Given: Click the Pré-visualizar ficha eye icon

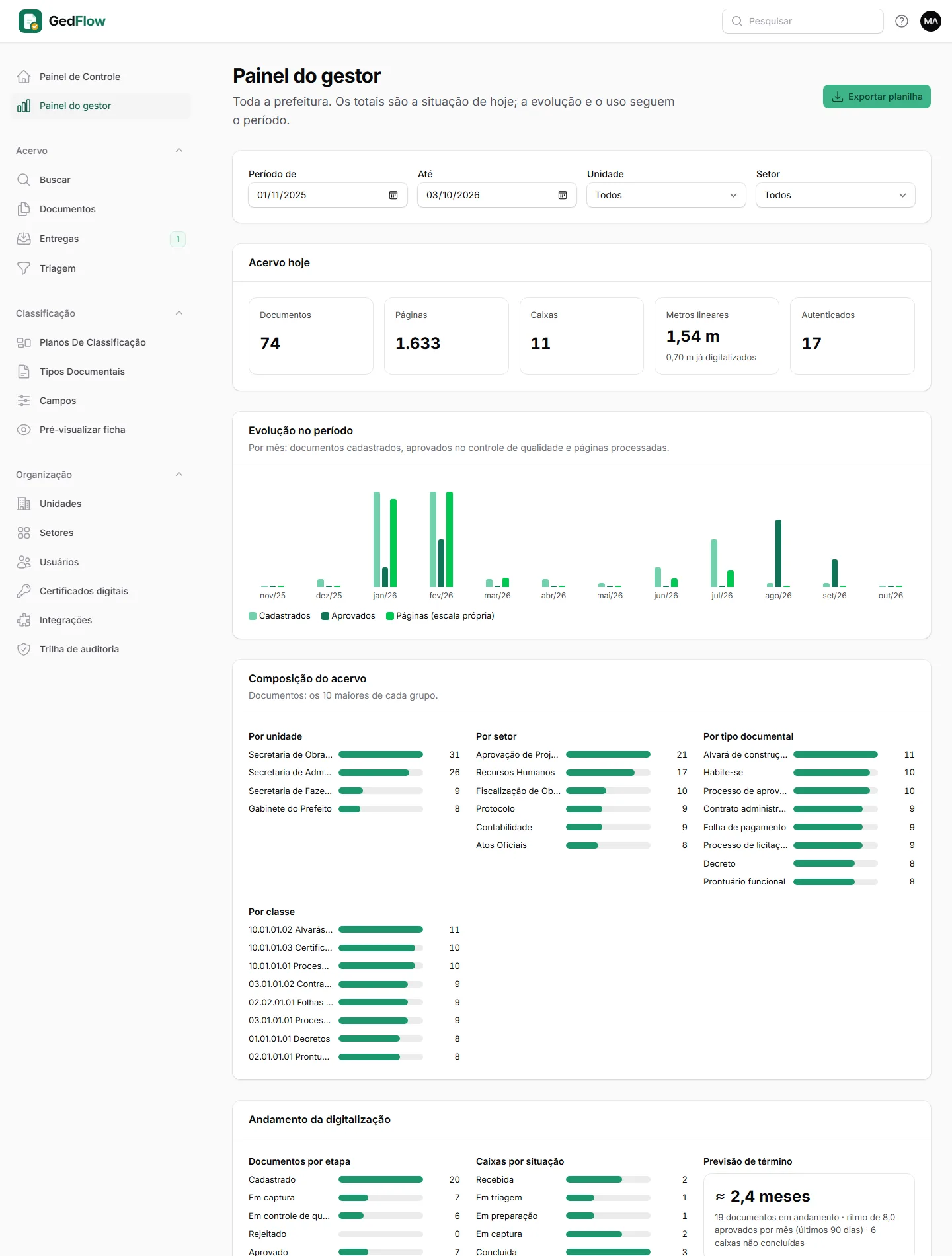Looking at the screenshot, I should pos(24,430).
